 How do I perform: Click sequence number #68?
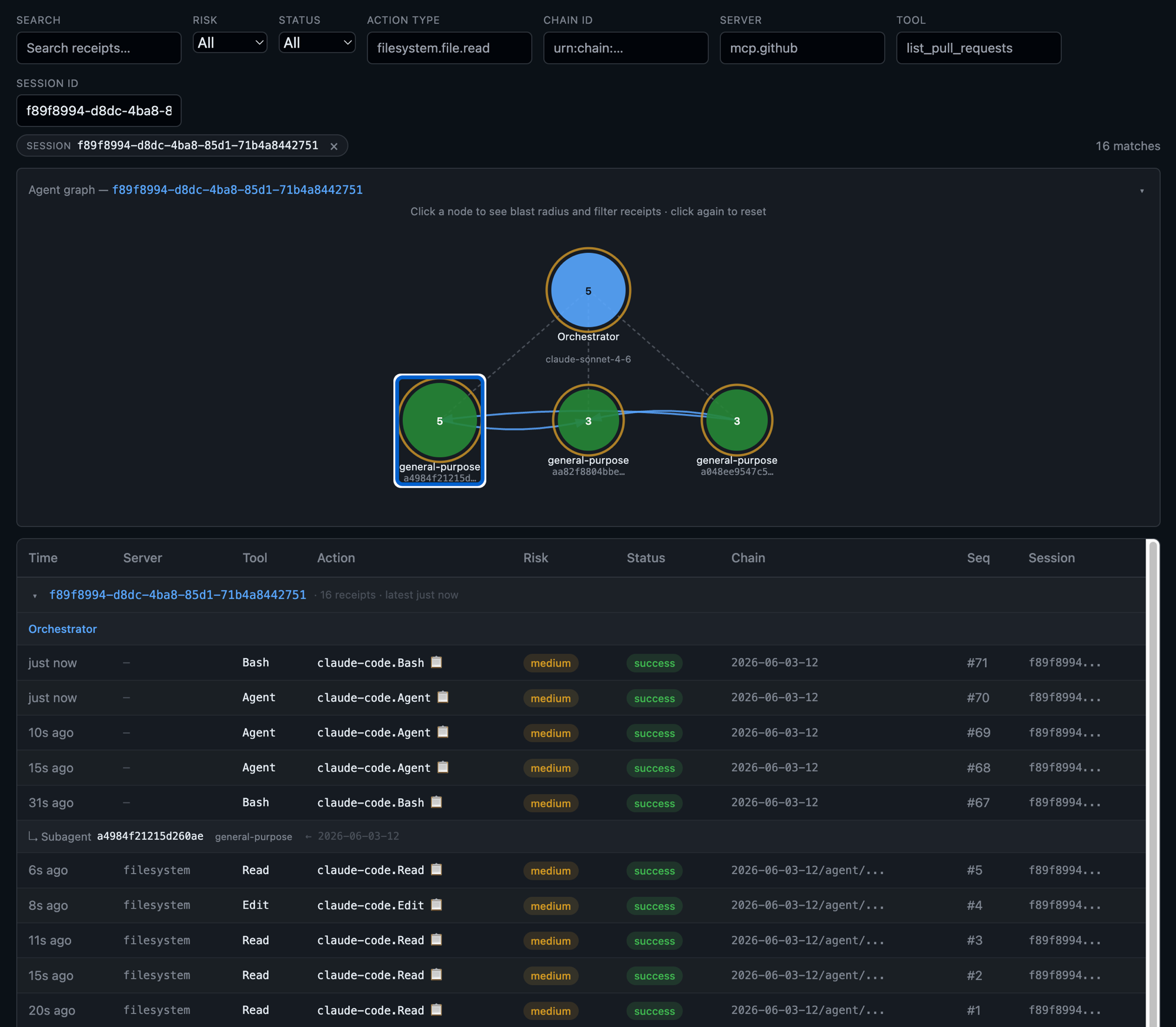tap(978, 768)
